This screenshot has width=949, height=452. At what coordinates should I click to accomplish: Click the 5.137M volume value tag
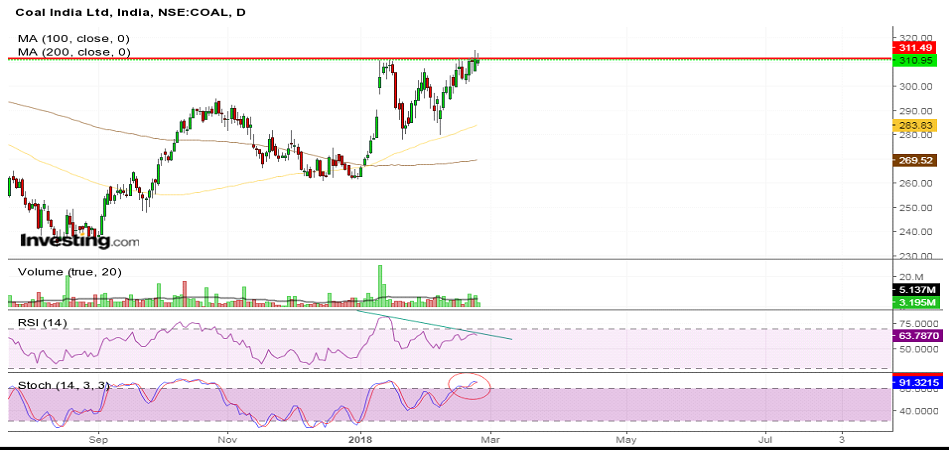[915, 290]
